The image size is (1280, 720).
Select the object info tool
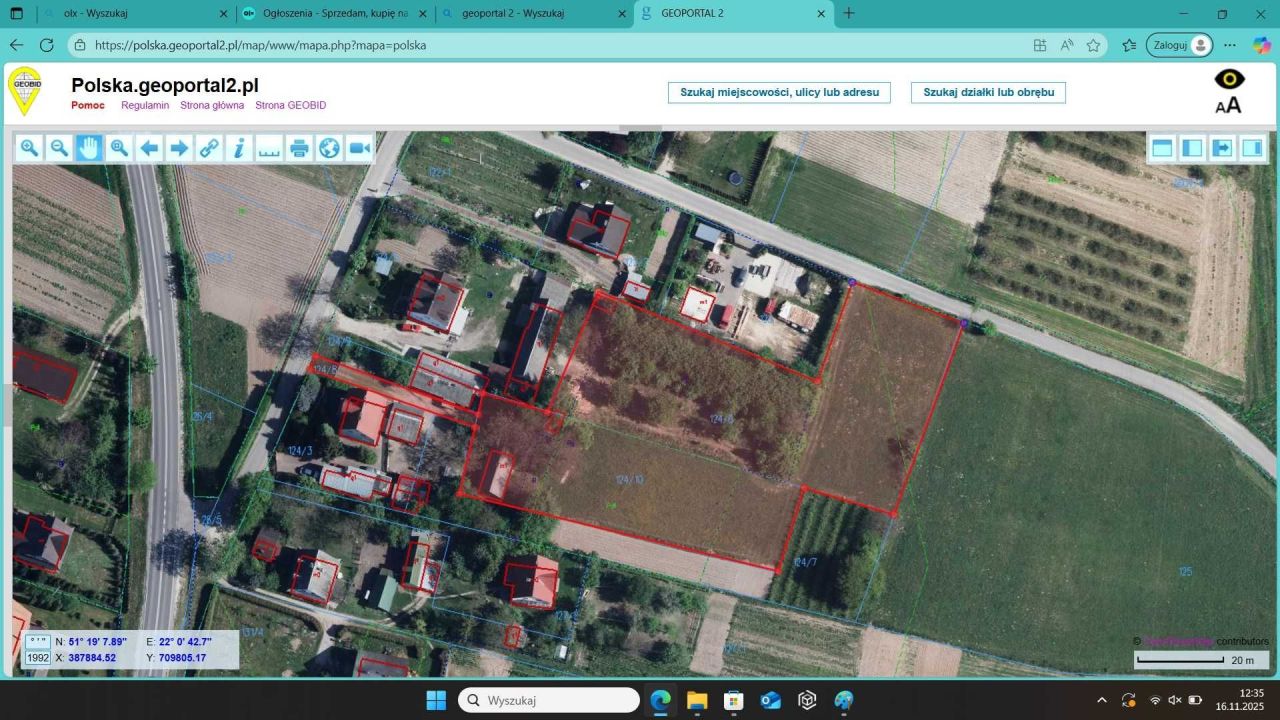pos(239,149)
